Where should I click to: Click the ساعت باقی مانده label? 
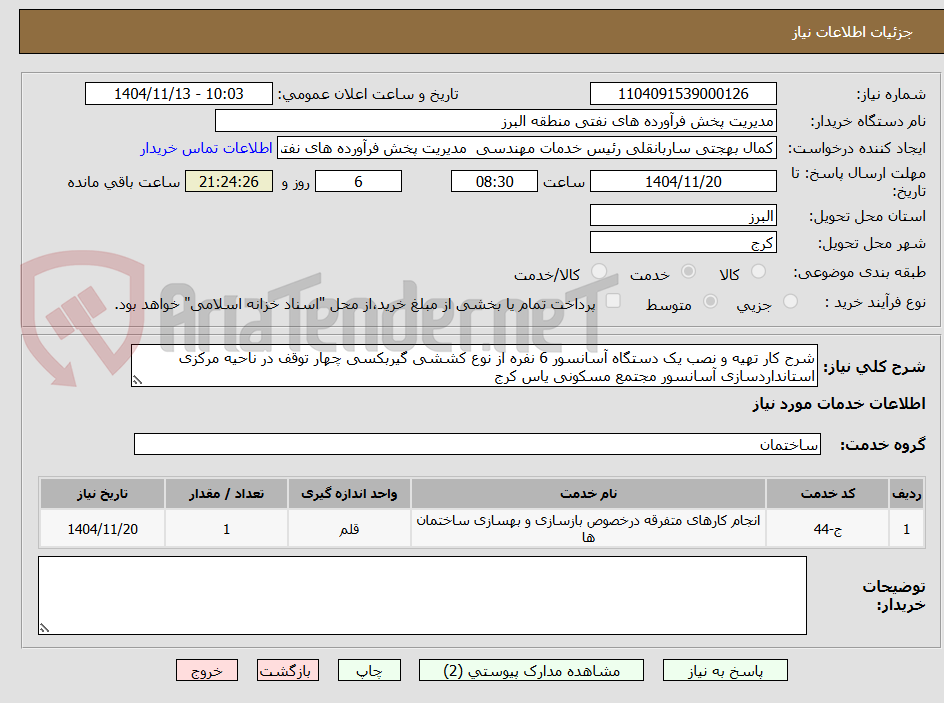point(123,182)
